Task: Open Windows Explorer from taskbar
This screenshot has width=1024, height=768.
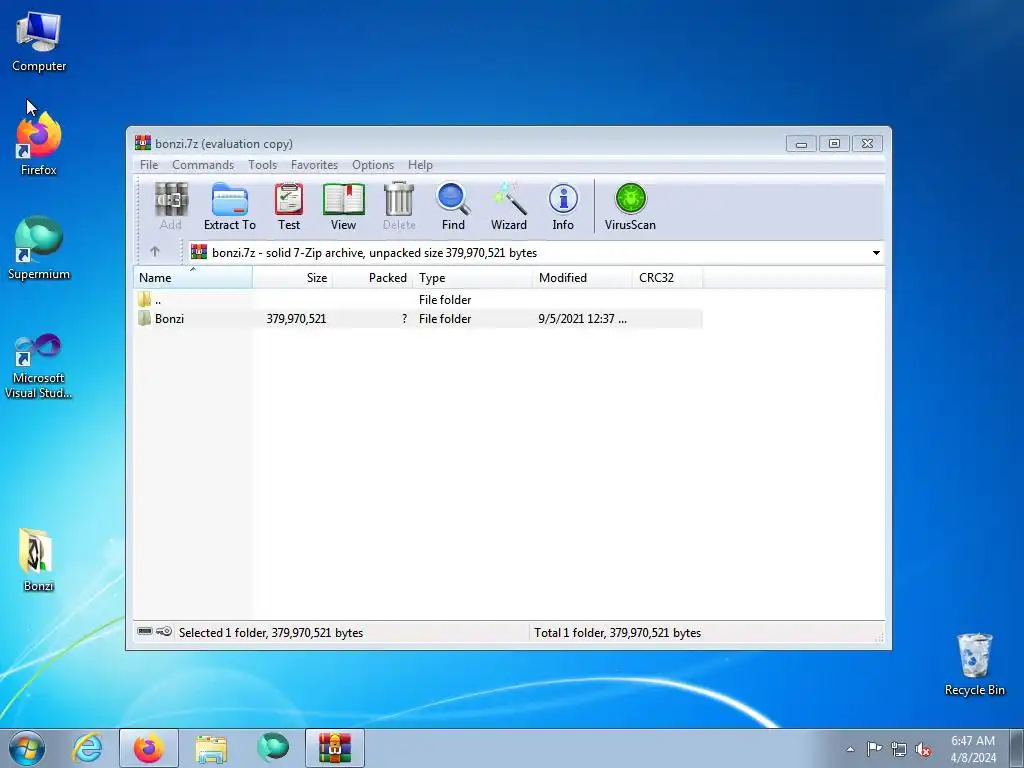Action: tap(211, 748)
